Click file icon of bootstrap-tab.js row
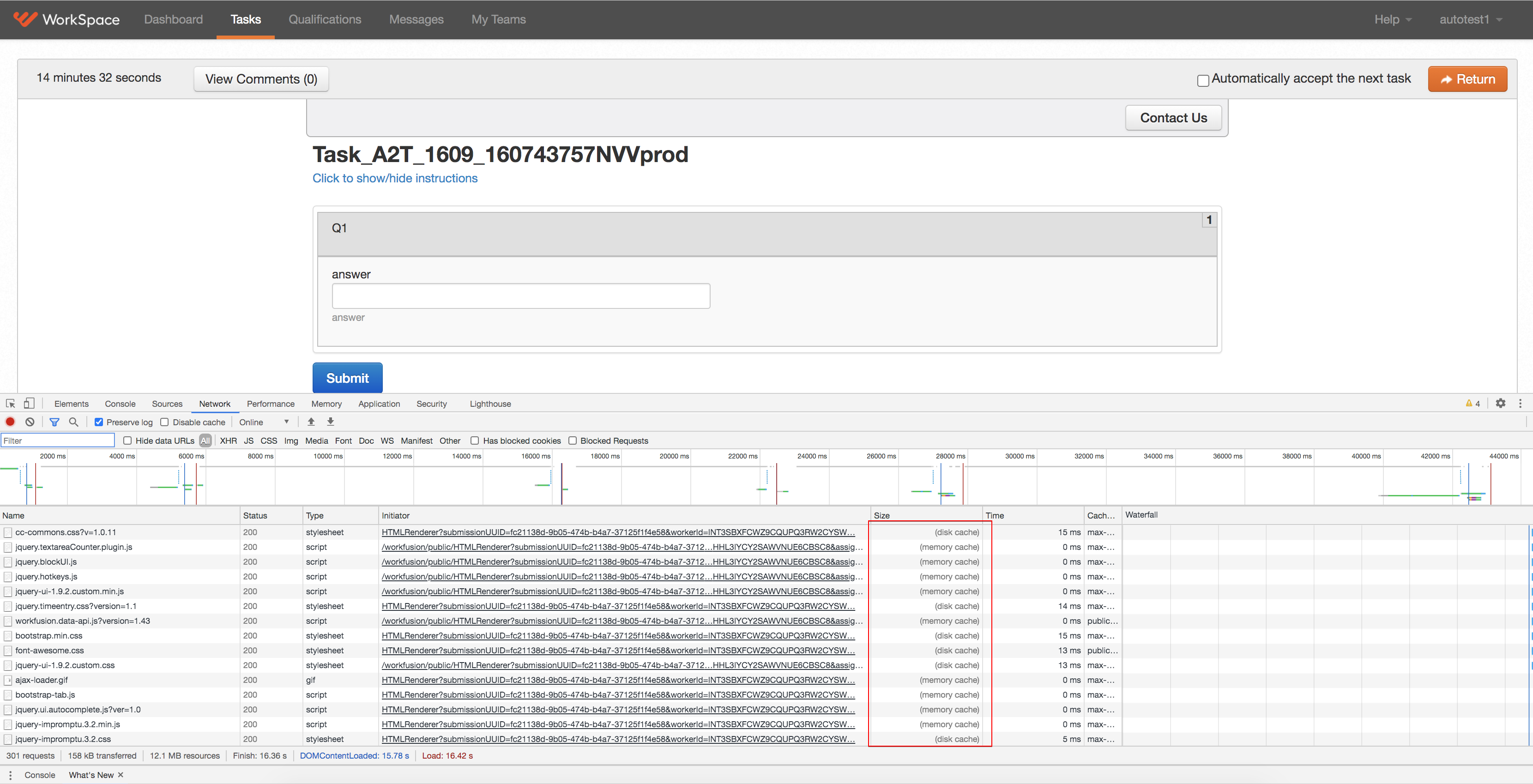 [x=8, y=695]
